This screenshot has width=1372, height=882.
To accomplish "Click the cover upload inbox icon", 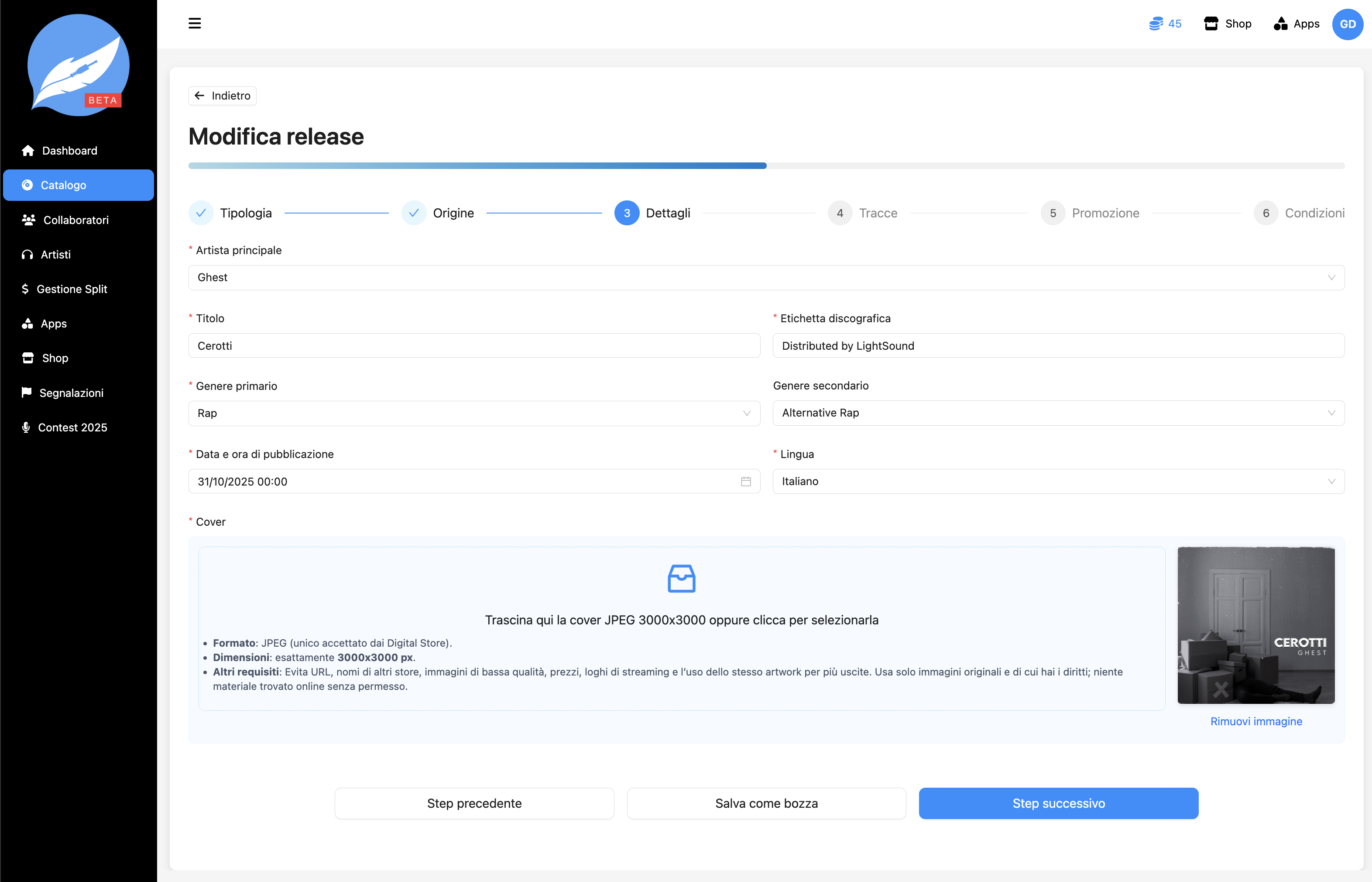I will [681, 579].
